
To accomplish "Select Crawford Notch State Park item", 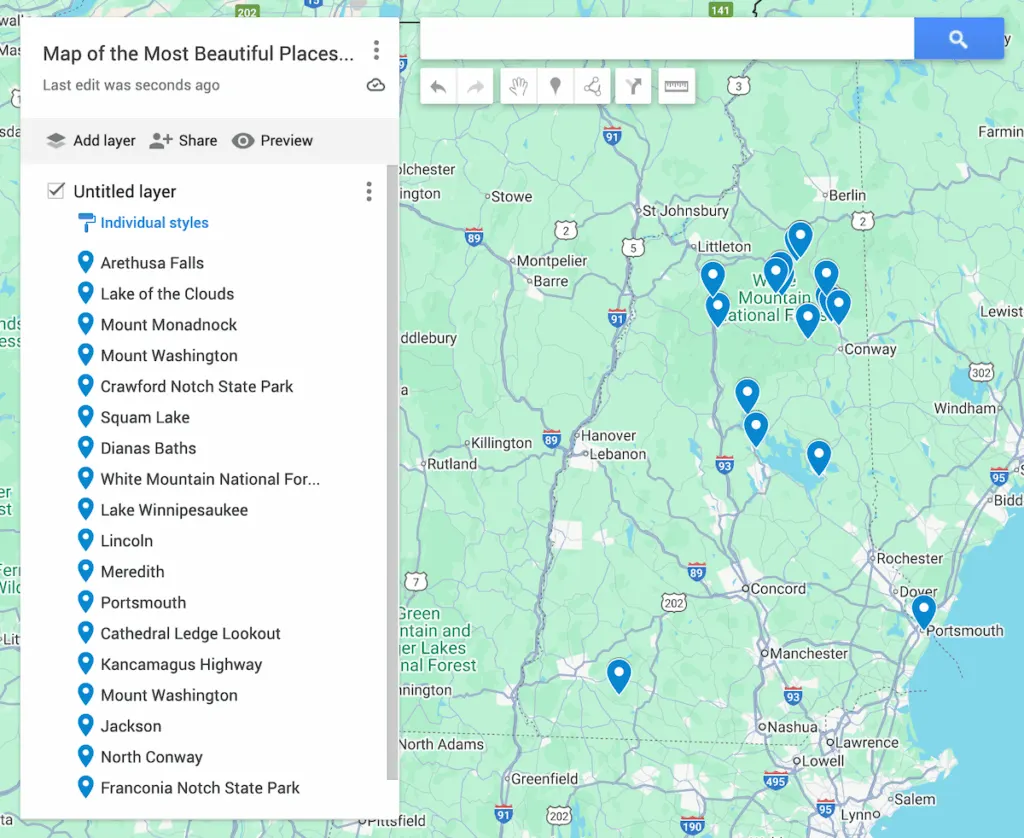I will click(197, 387).
